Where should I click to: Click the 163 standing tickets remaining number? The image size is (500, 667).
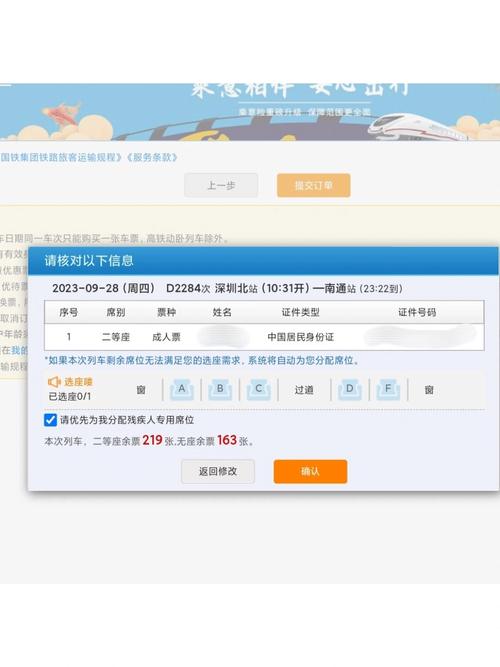coord(227,440)
